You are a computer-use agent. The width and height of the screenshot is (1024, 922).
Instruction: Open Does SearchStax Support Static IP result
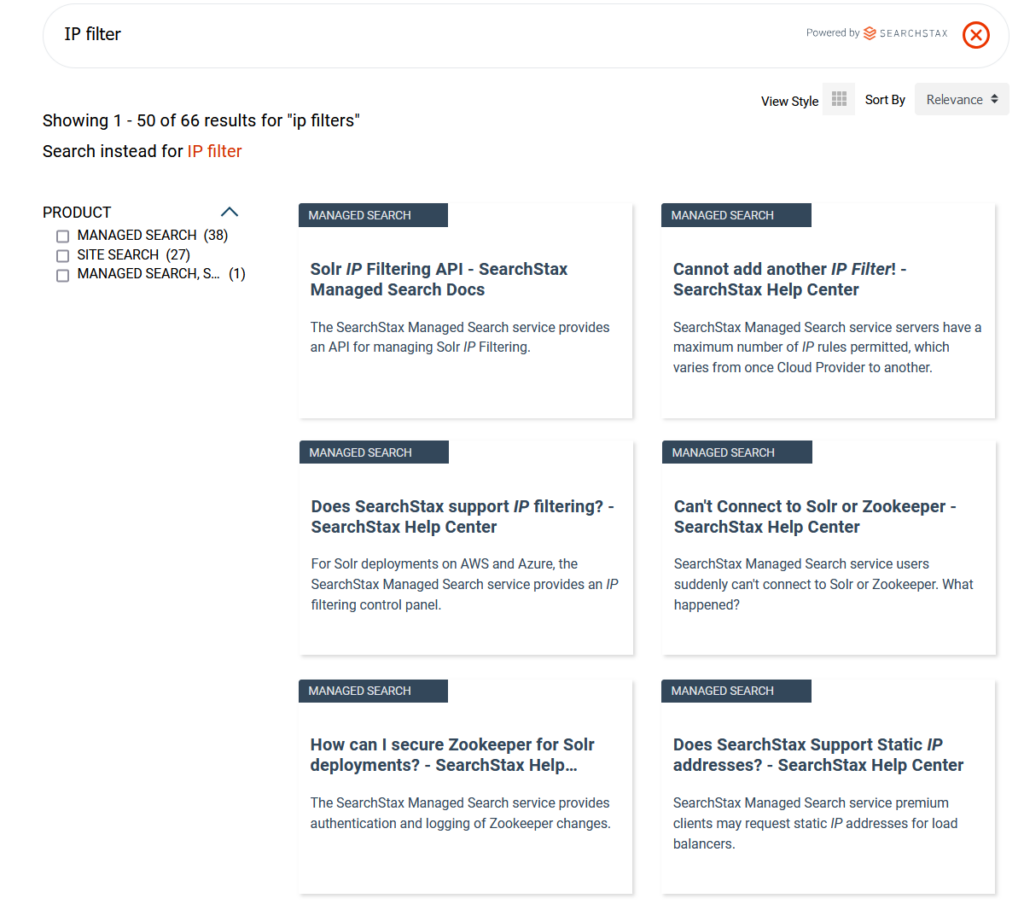(818, 755)
